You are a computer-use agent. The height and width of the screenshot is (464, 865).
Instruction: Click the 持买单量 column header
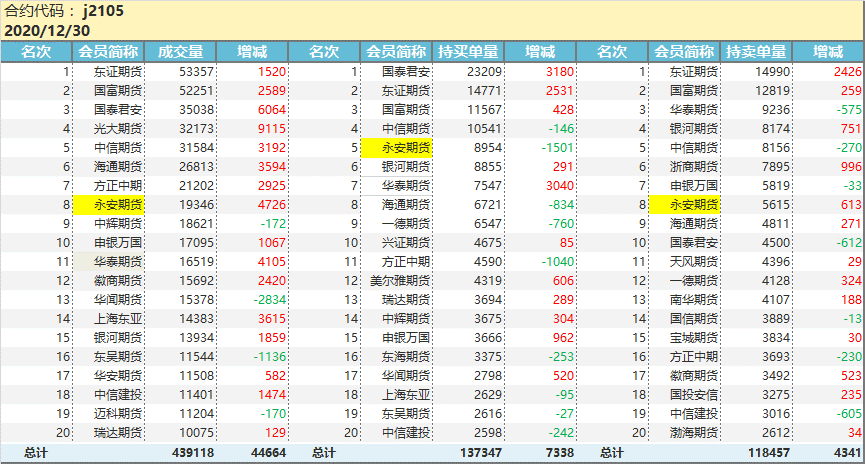tap(469, 51)
